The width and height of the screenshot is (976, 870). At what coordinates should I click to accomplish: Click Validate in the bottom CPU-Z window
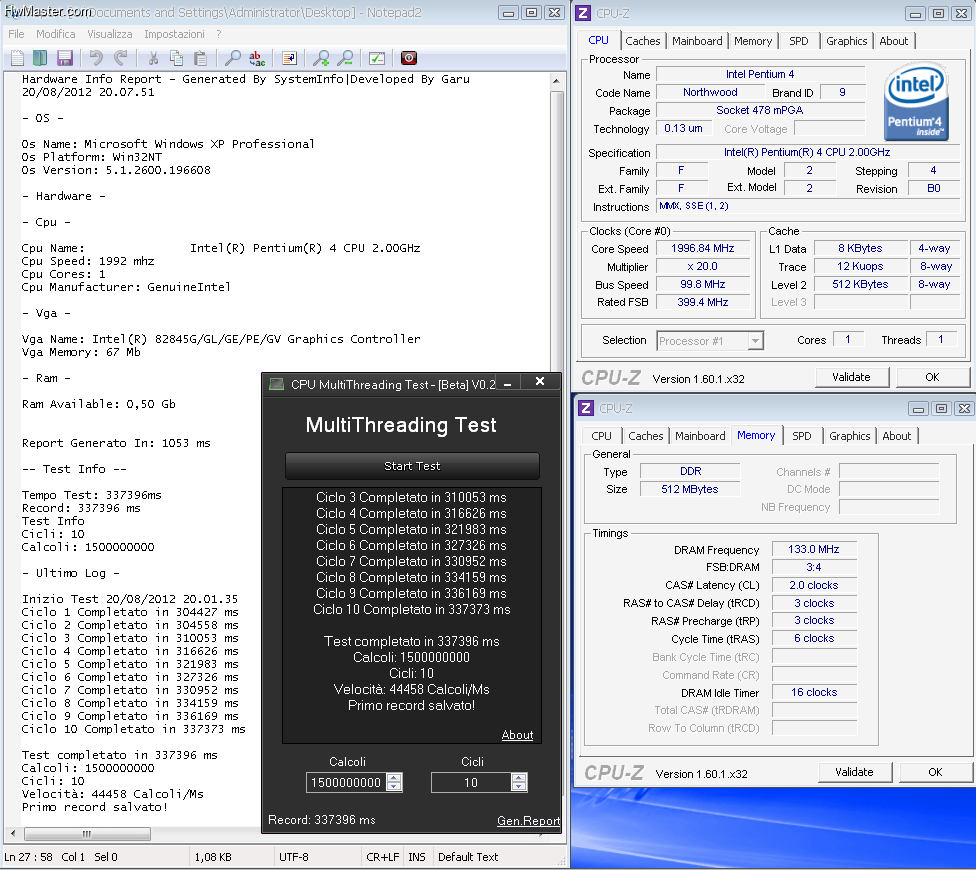coord(854,772)
